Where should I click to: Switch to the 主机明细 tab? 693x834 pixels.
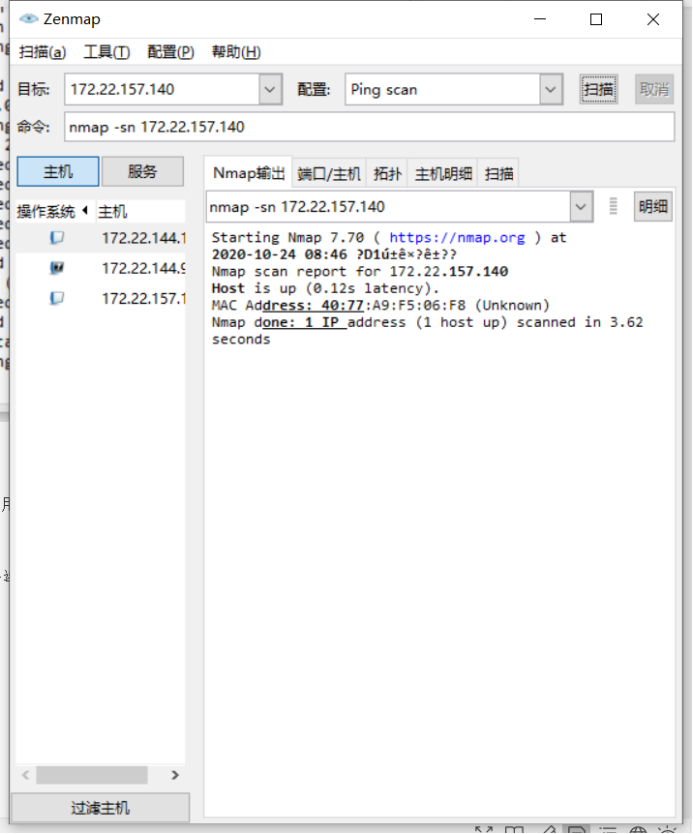(443, 173)
